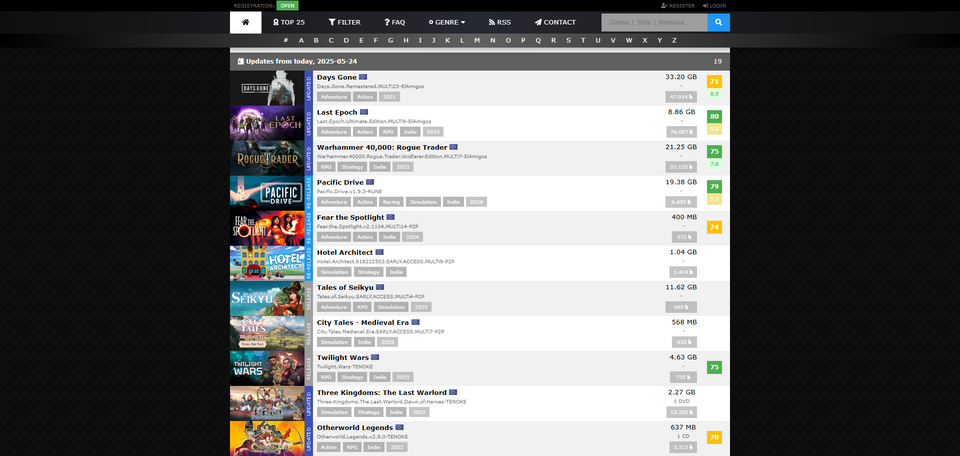The height and width of the screenshot is (456, 960).
Task: Open the Otherworld Legends title link
Action: tap(355, 427)
